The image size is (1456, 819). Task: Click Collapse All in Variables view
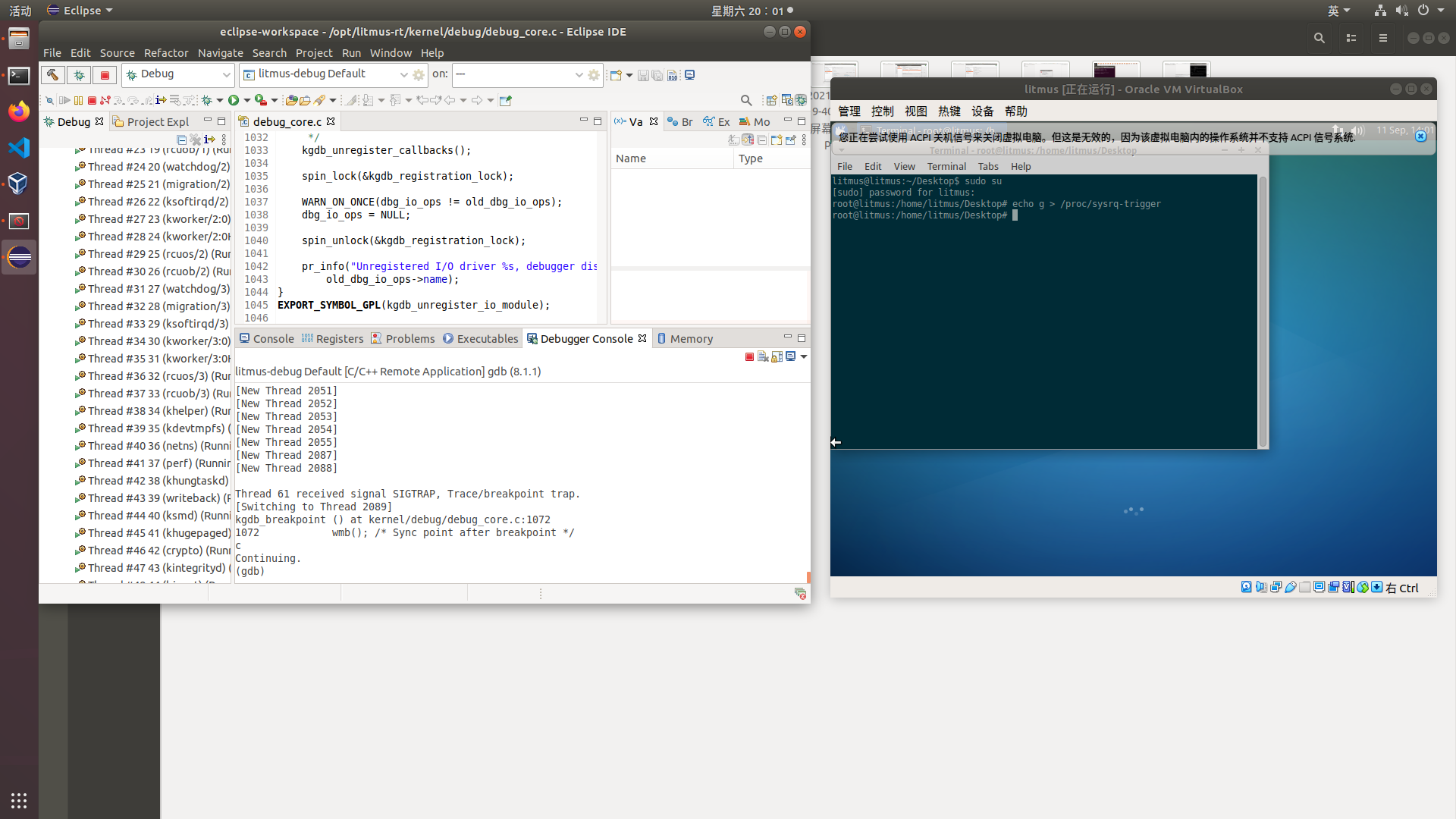point(762,140)
